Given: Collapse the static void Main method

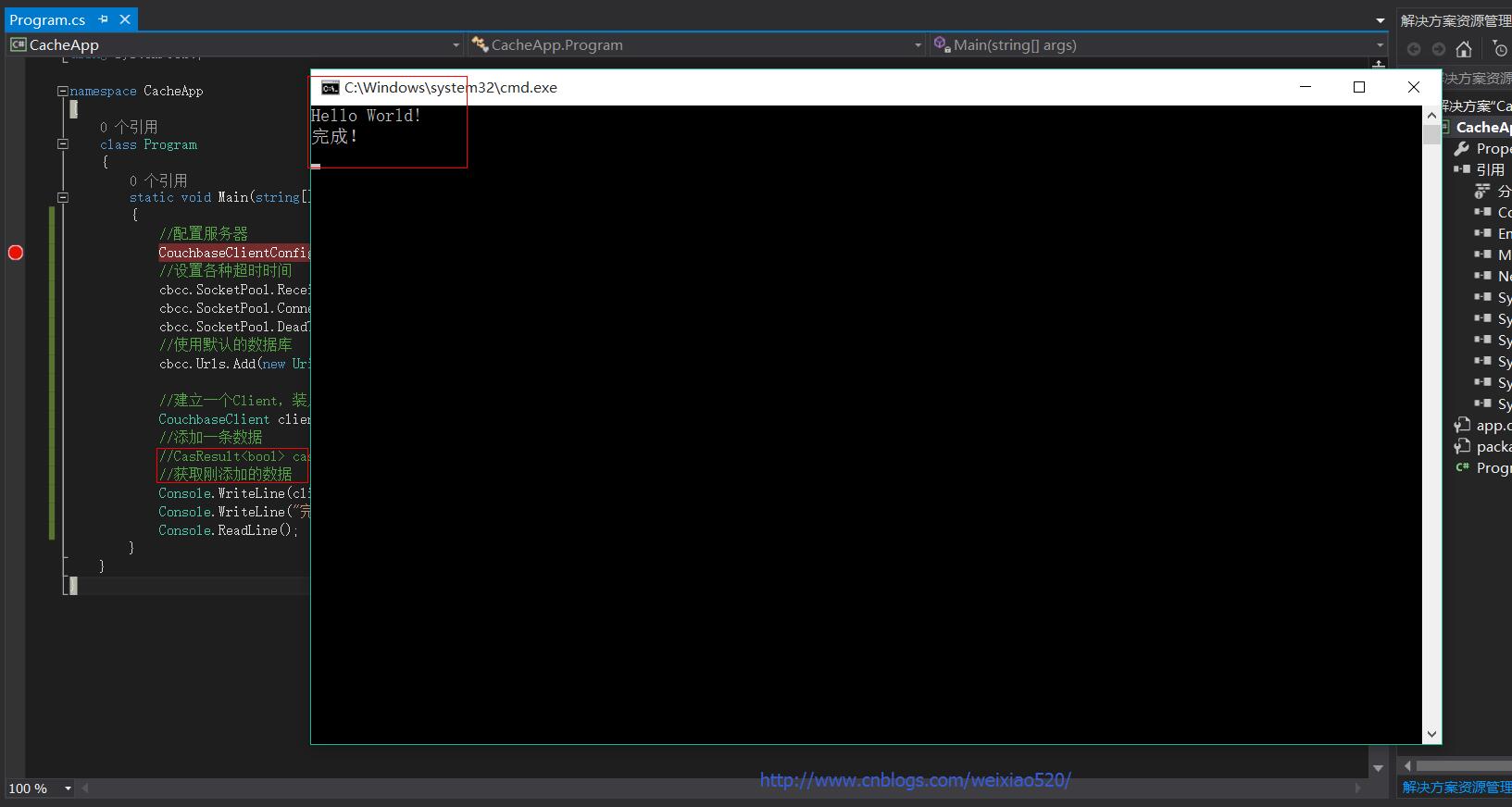Looking at the screenshot, I should tap(63, 197).
